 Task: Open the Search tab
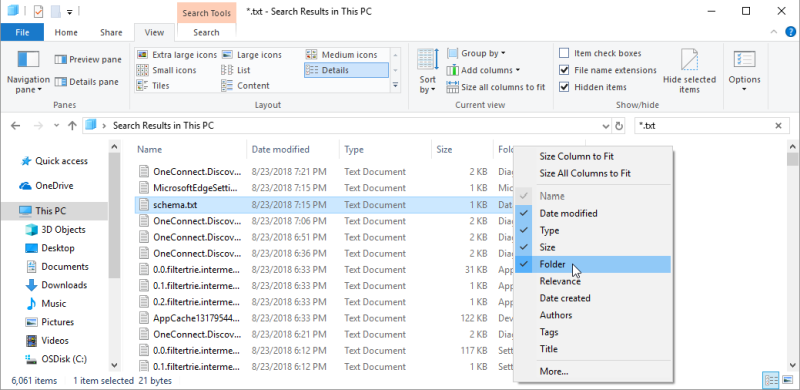tap(206, 32)
